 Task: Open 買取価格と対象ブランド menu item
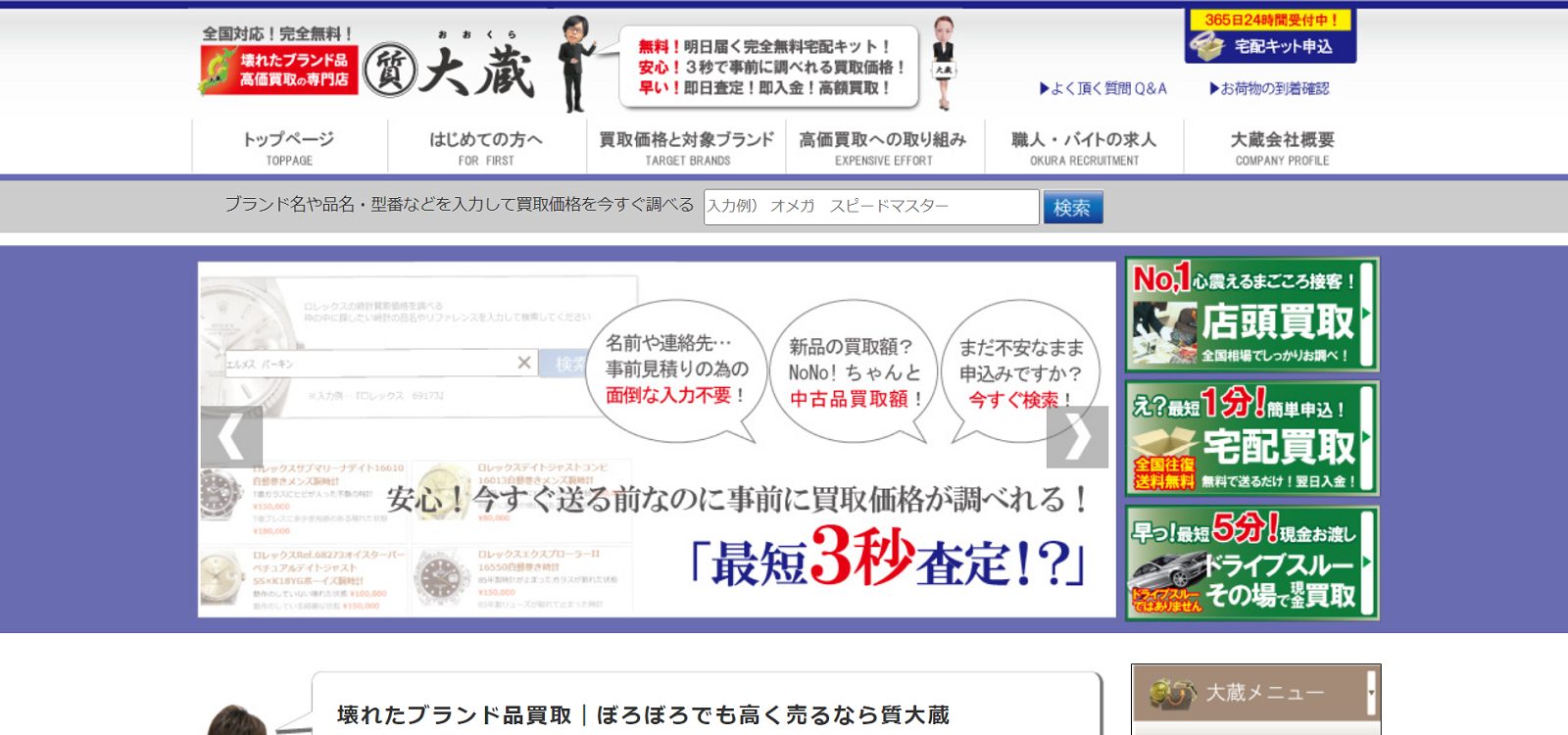pyautogui.click(x=686, y=147)
